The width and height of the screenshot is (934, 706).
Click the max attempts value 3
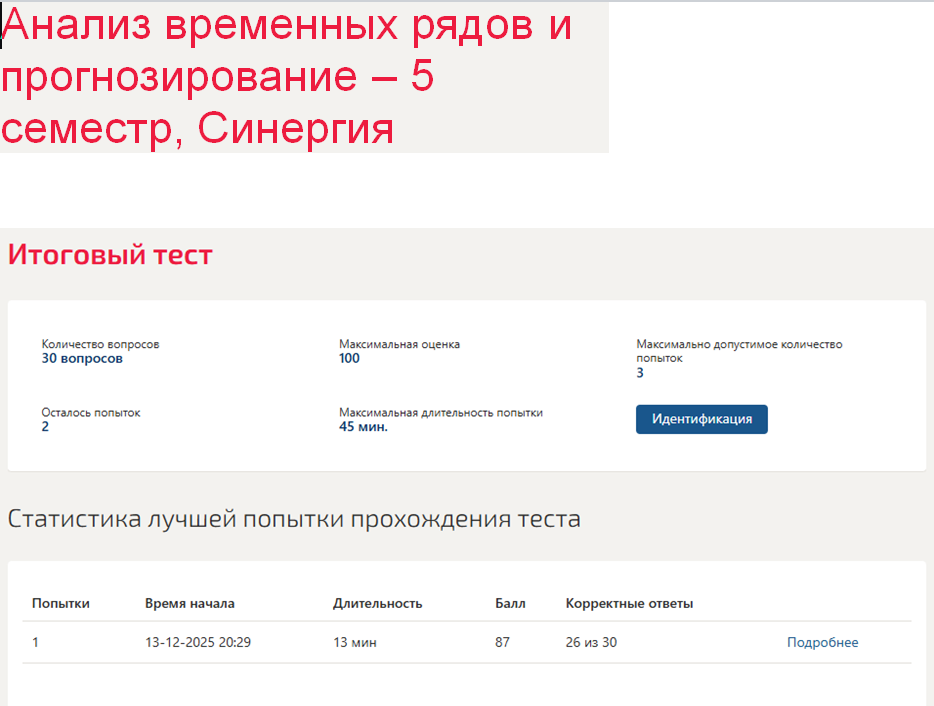click(640, 373)
